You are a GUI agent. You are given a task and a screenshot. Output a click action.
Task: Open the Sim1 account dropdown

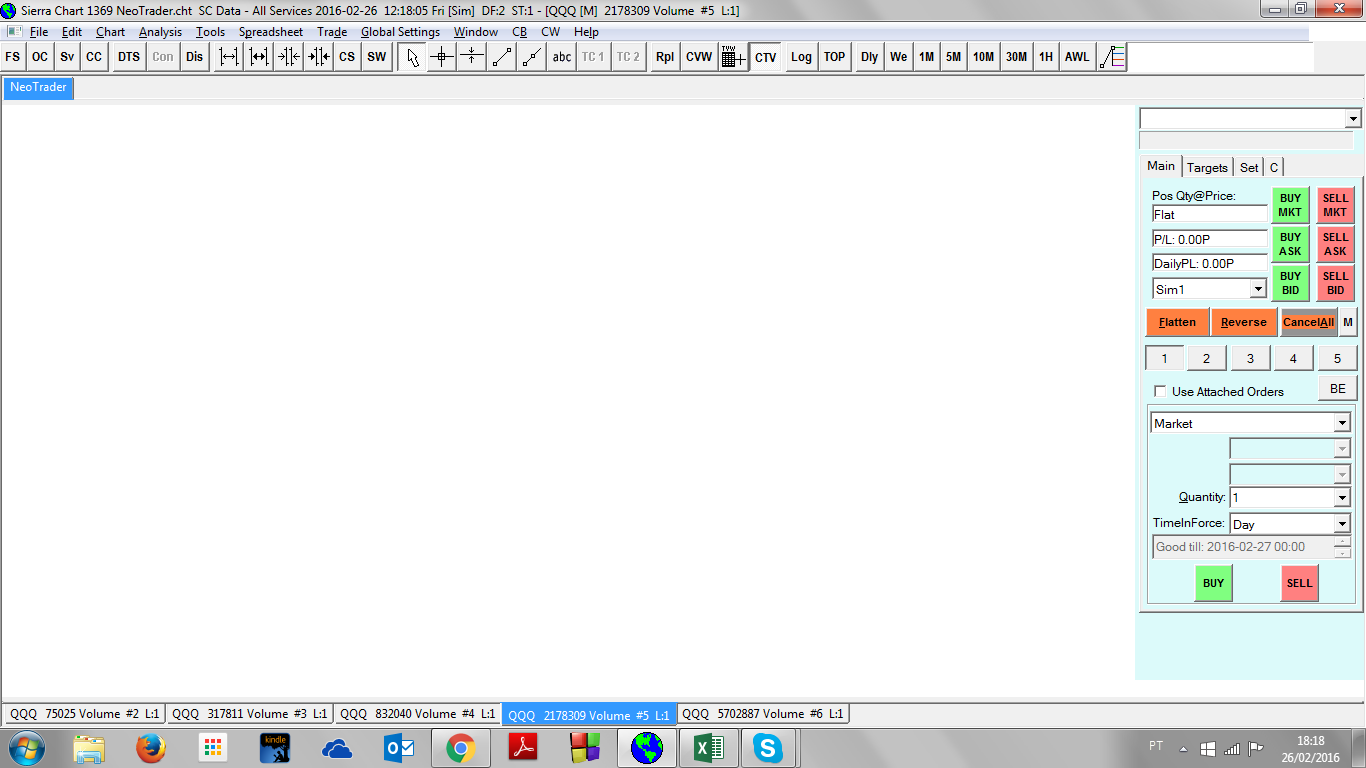(x=1259, y=289)
